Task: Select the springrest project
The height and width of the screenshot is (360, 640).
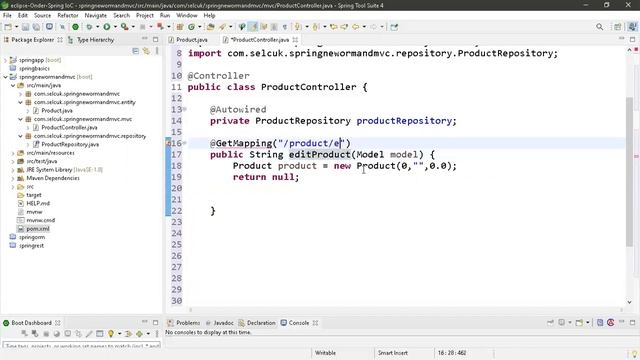Action: (x=31, y=246)
